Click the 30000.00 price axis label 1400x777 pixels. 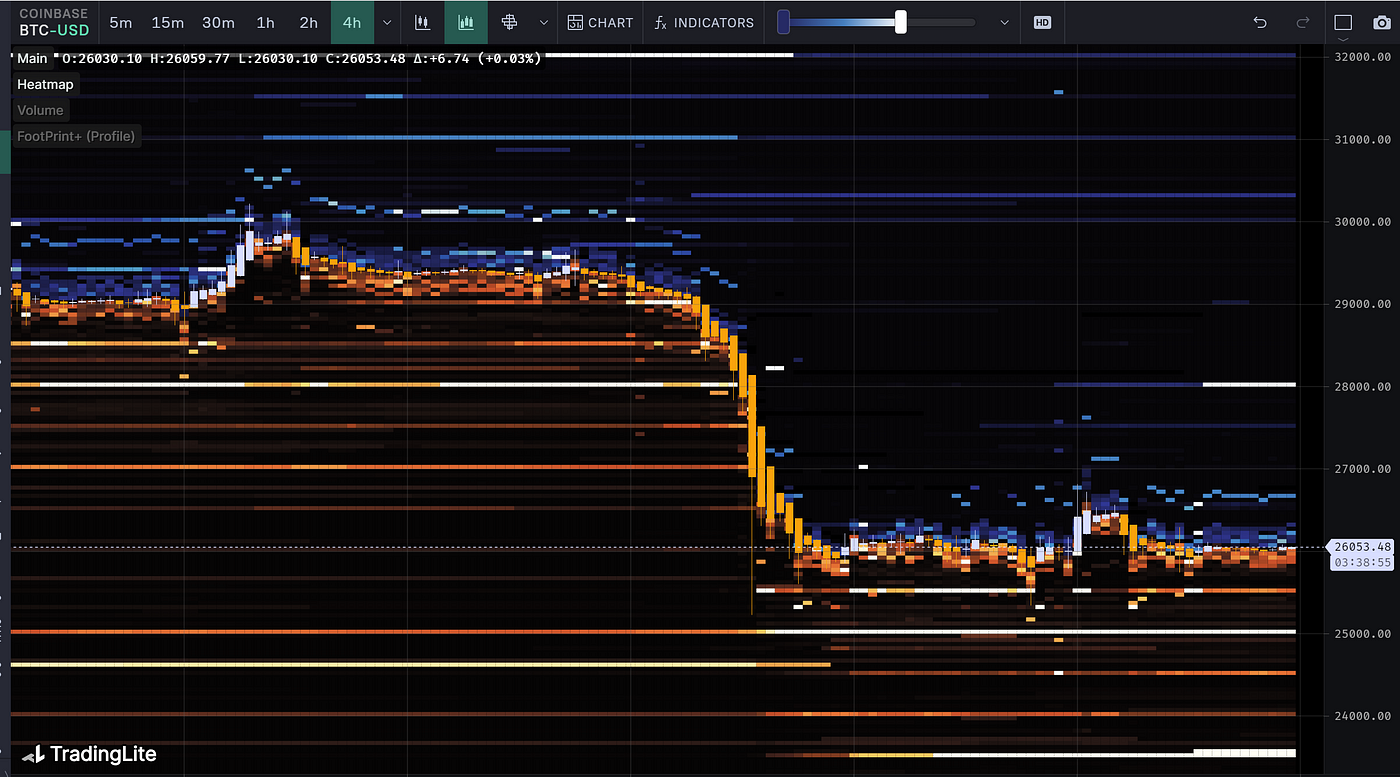pyautogui.click(x=1362, y=222)
